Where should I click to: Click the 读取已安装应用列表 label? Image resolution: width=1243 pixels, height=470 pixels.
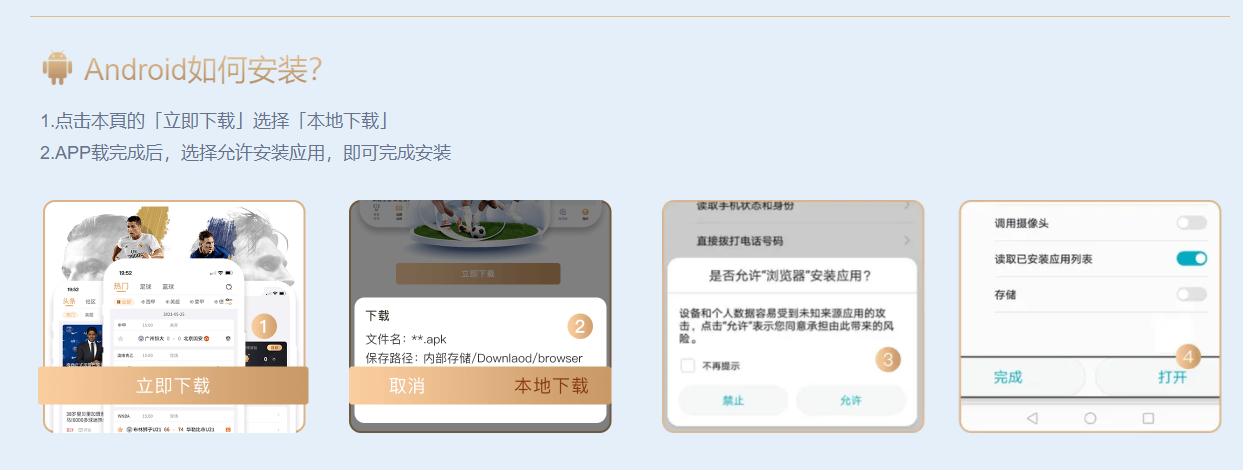1043,259
